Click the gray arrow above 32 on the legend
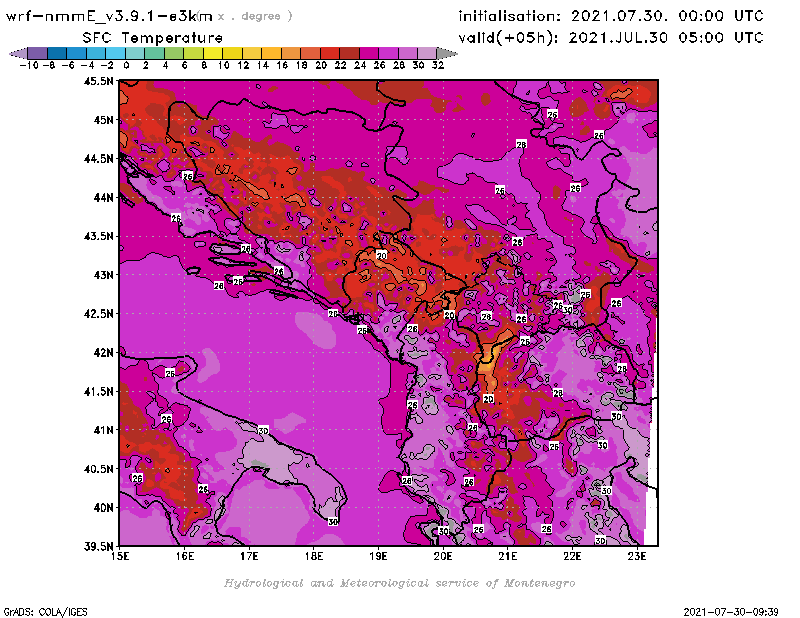The width and height of the screenshot is (800, 618). coord(447,53)
